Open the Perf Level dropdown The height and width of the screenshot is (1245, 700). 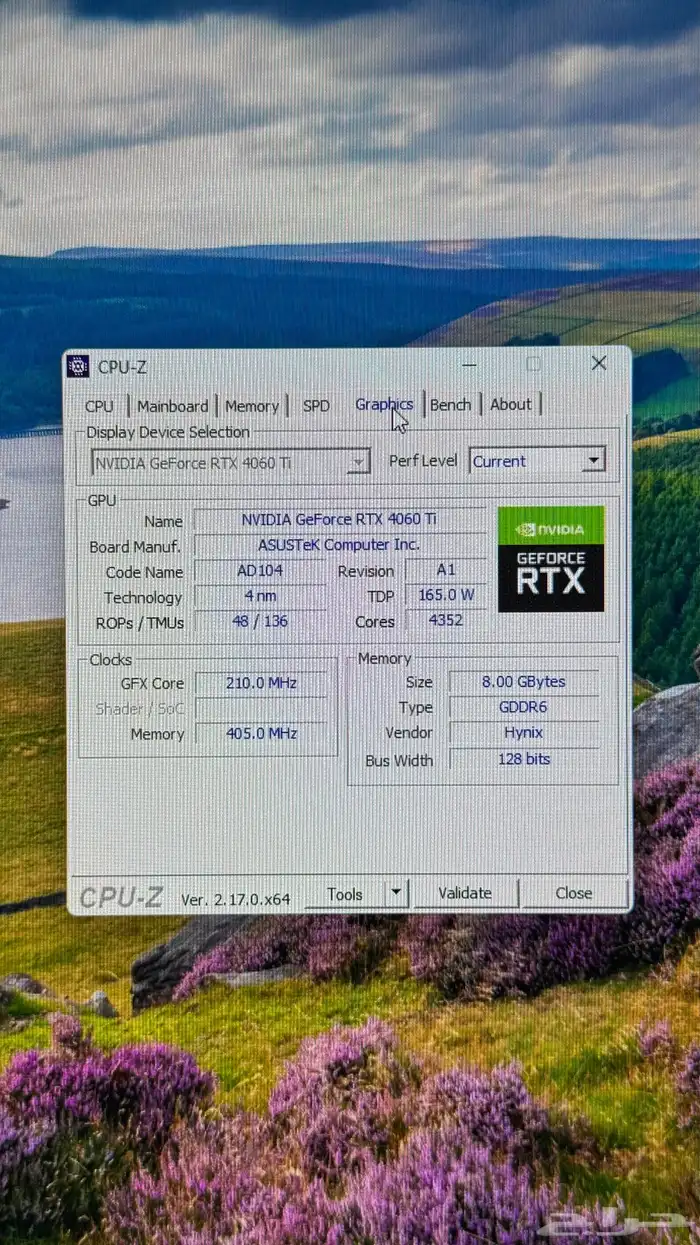[594, 461]
